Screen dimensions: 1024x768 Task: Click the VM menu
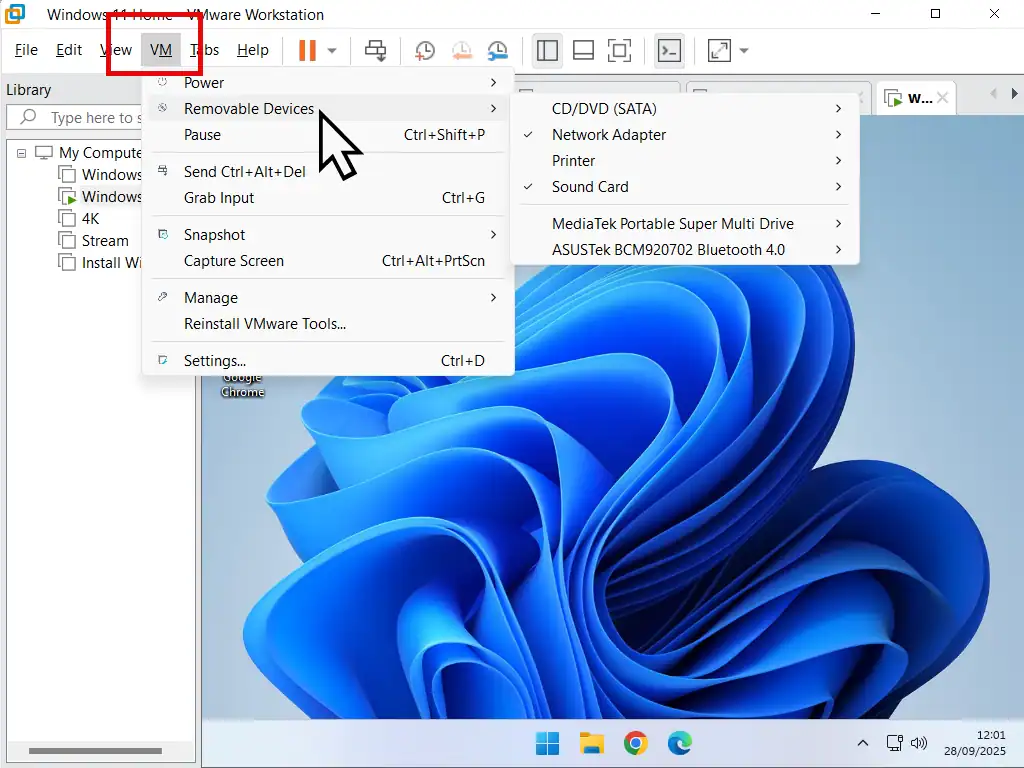point(161,50)
